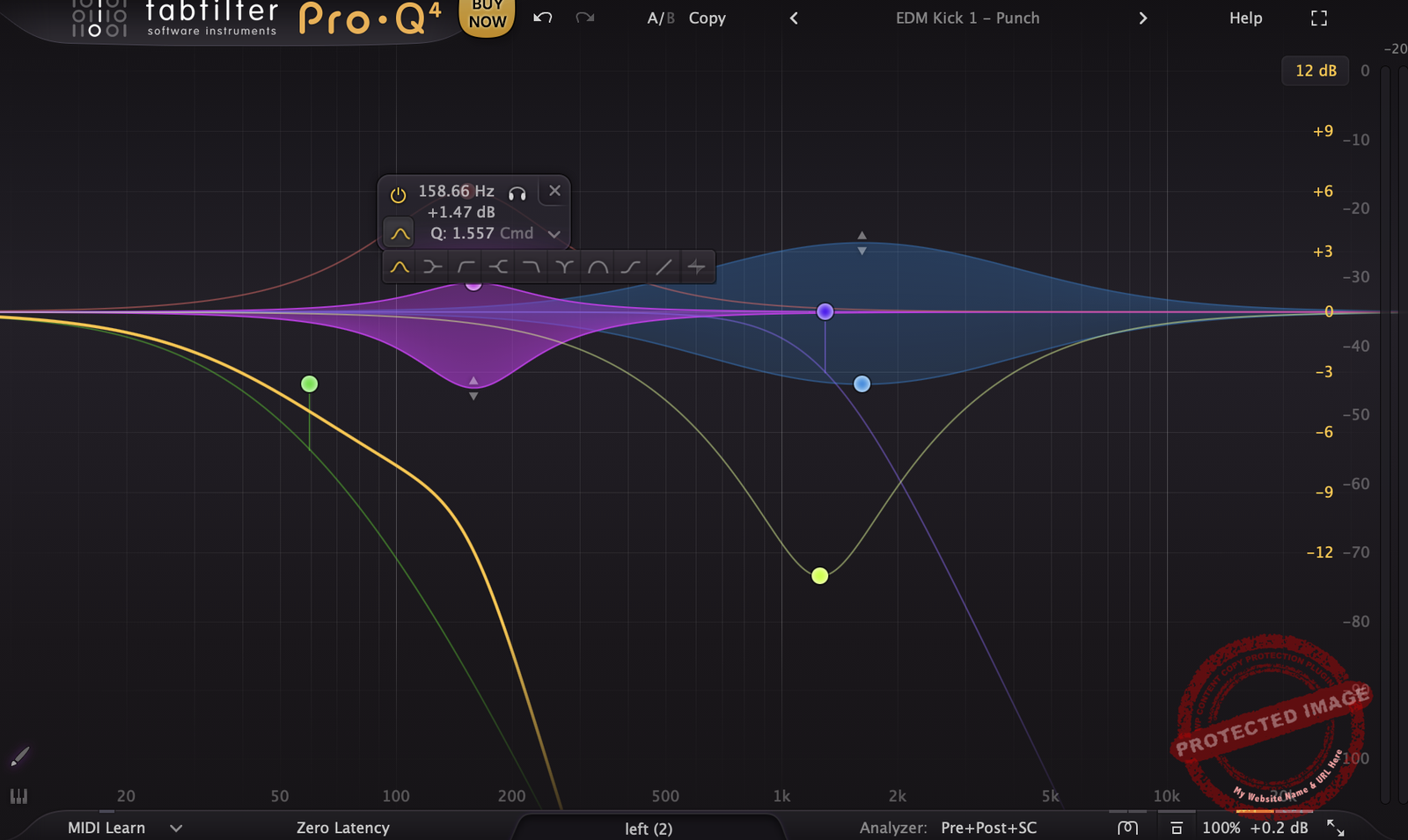1408x840 pixels.
Task: Select the Bell shape in shape row
Action: [x=400, y=267]
